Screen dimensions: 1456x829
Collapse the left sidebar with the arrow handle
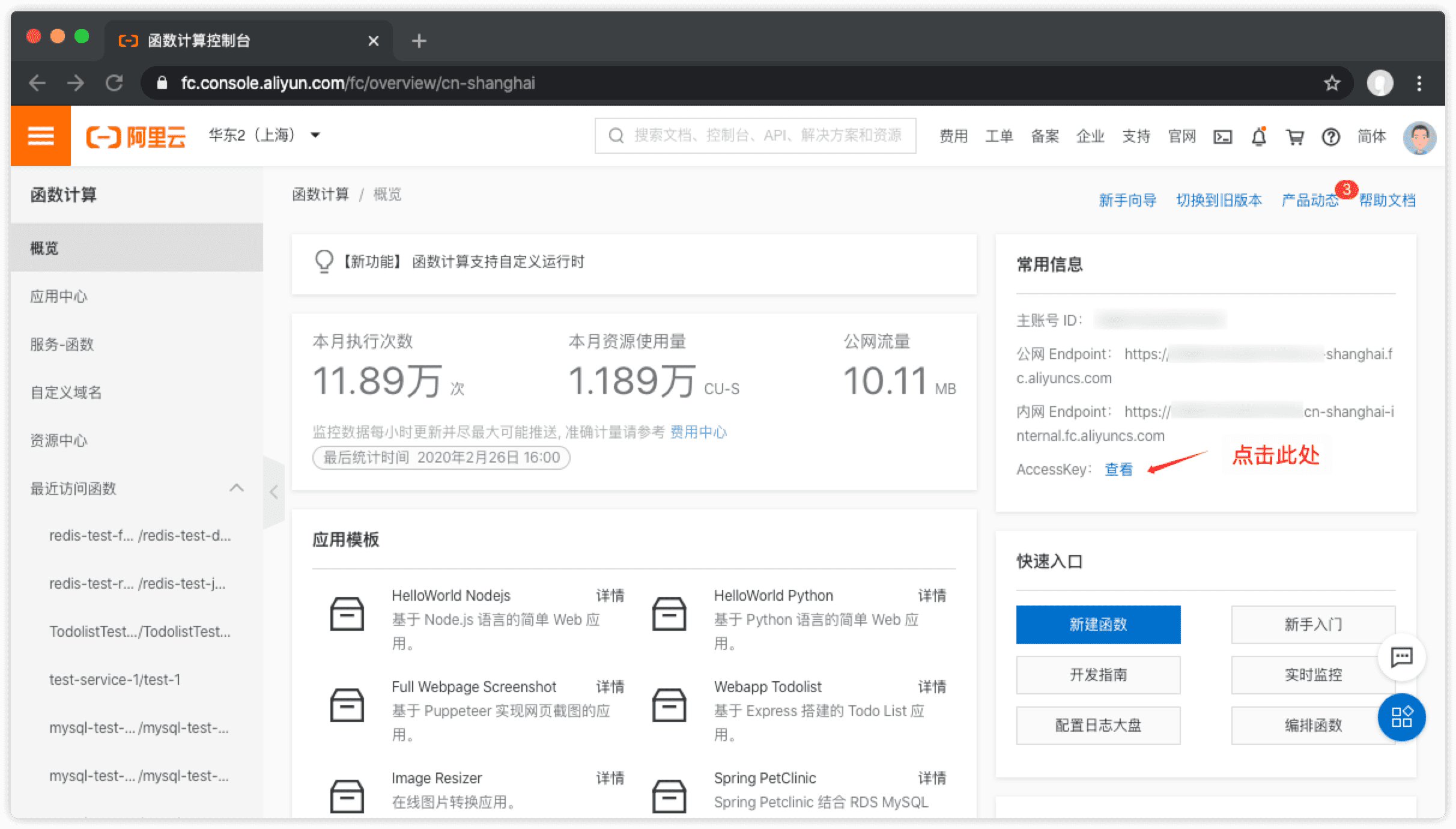pos(274,492)
